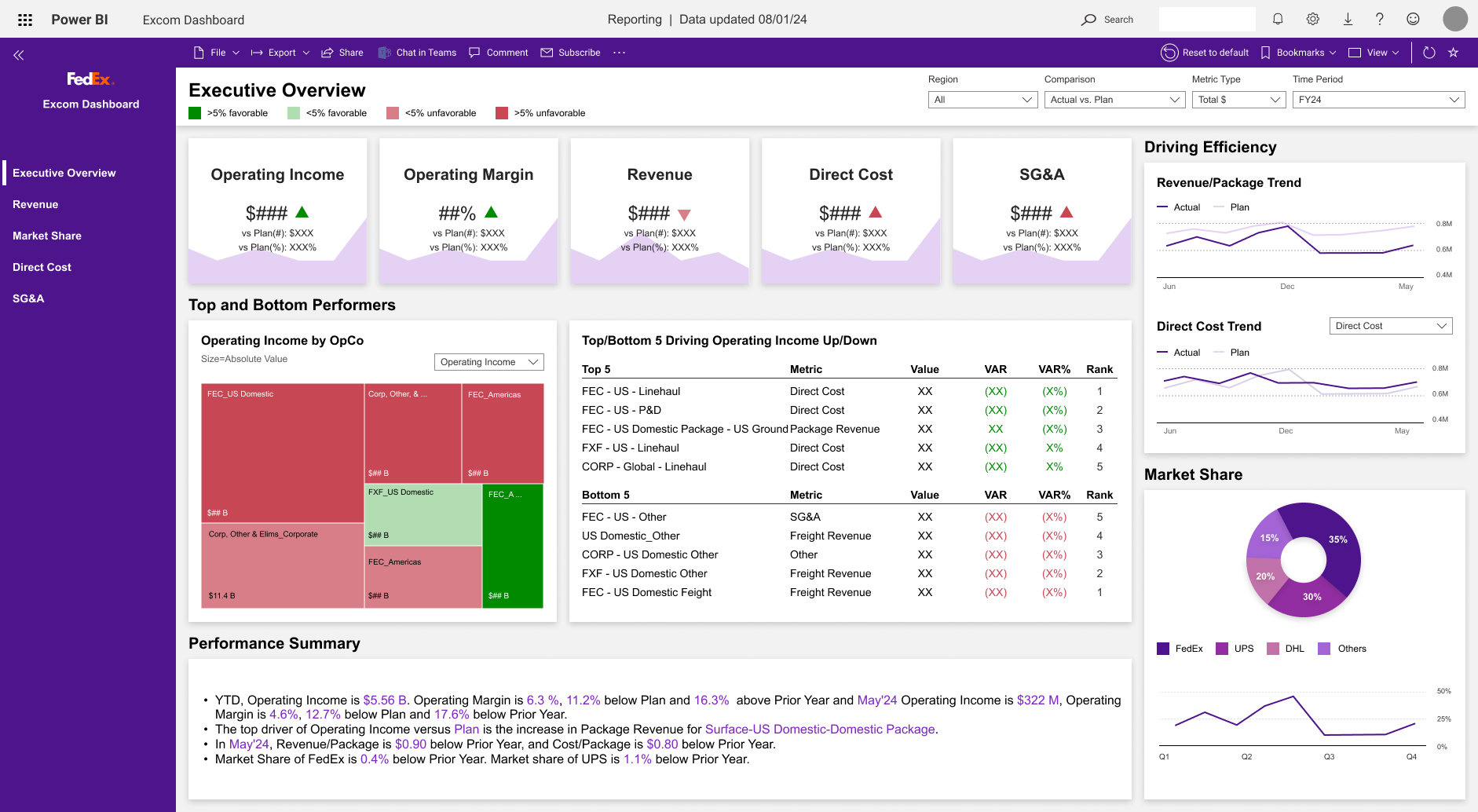The image size is (1478, 812).
Task: Click the CORP - Global - Linehaul row
Action: 848,466
